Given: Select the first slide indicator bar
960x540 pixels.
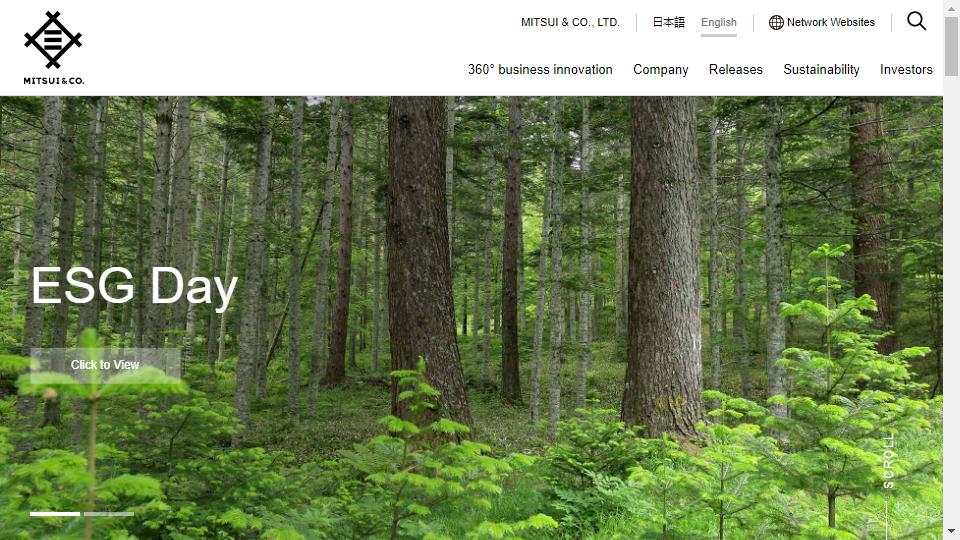Looking at the screenshot, I should tap(55, 514).
